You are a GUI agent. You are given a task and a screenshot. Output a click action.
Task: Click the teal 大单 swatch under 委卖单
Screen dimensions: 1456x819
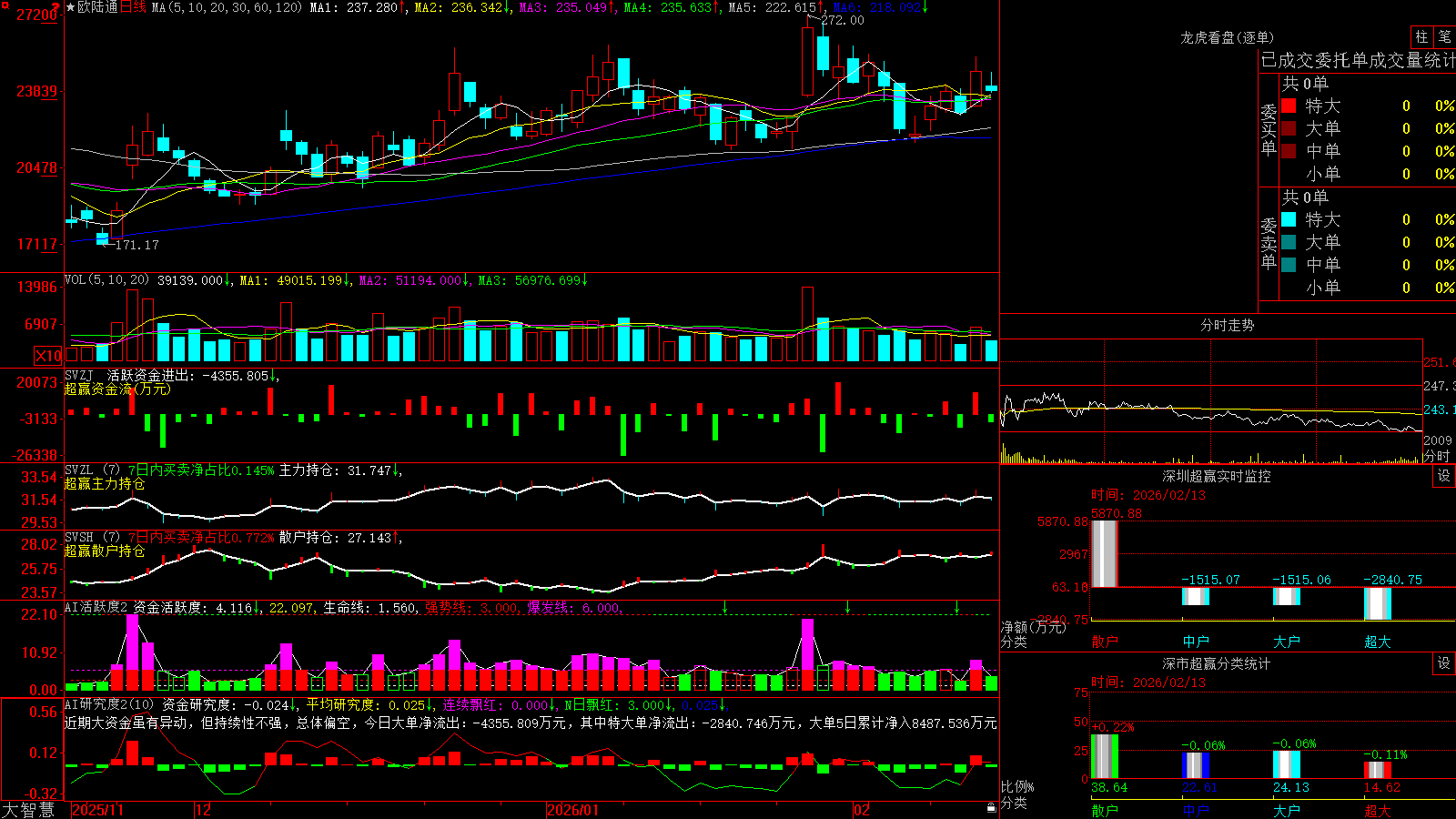tap(1289, 242)
